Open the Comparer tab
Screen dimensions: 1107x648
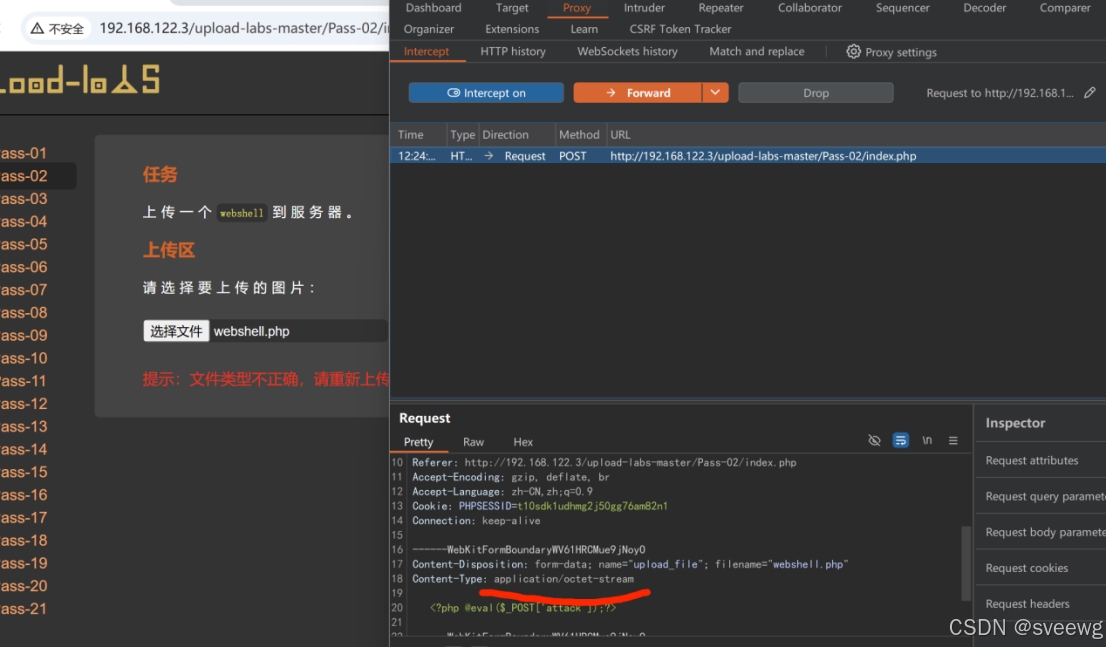click(x=1065, y=8)
